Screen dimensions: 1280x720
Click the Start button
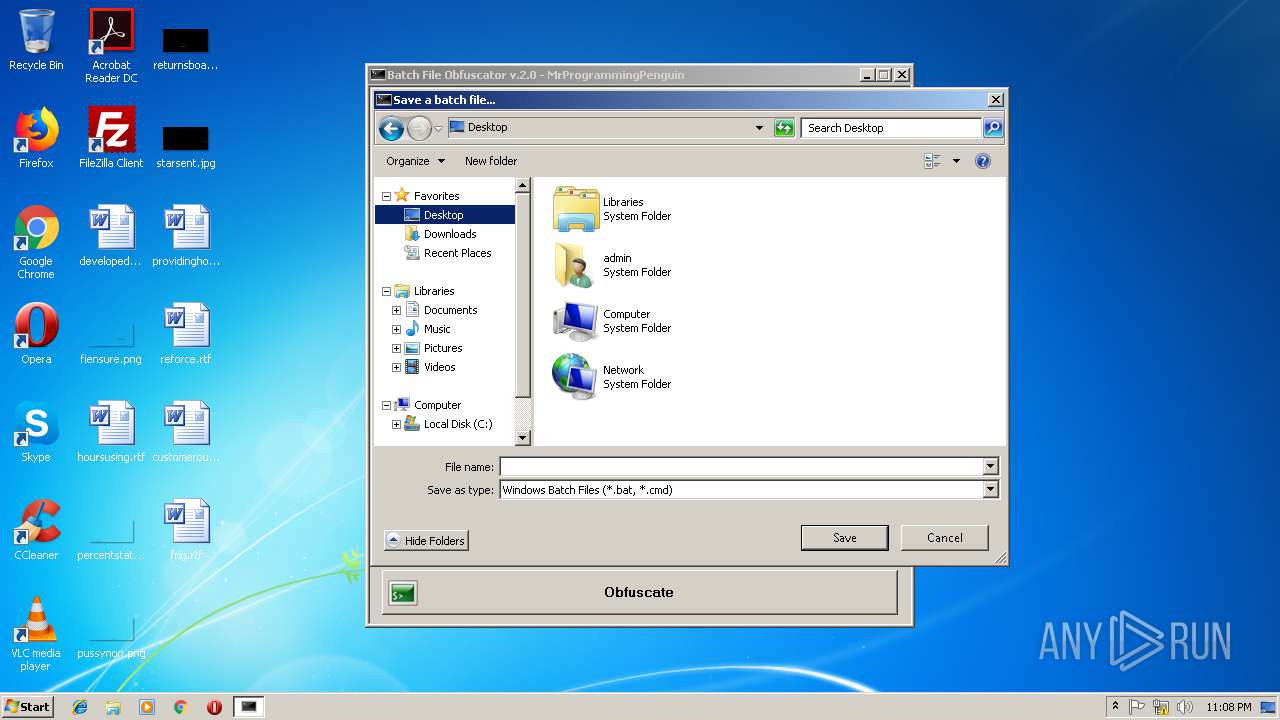click(x=27, y=707)
